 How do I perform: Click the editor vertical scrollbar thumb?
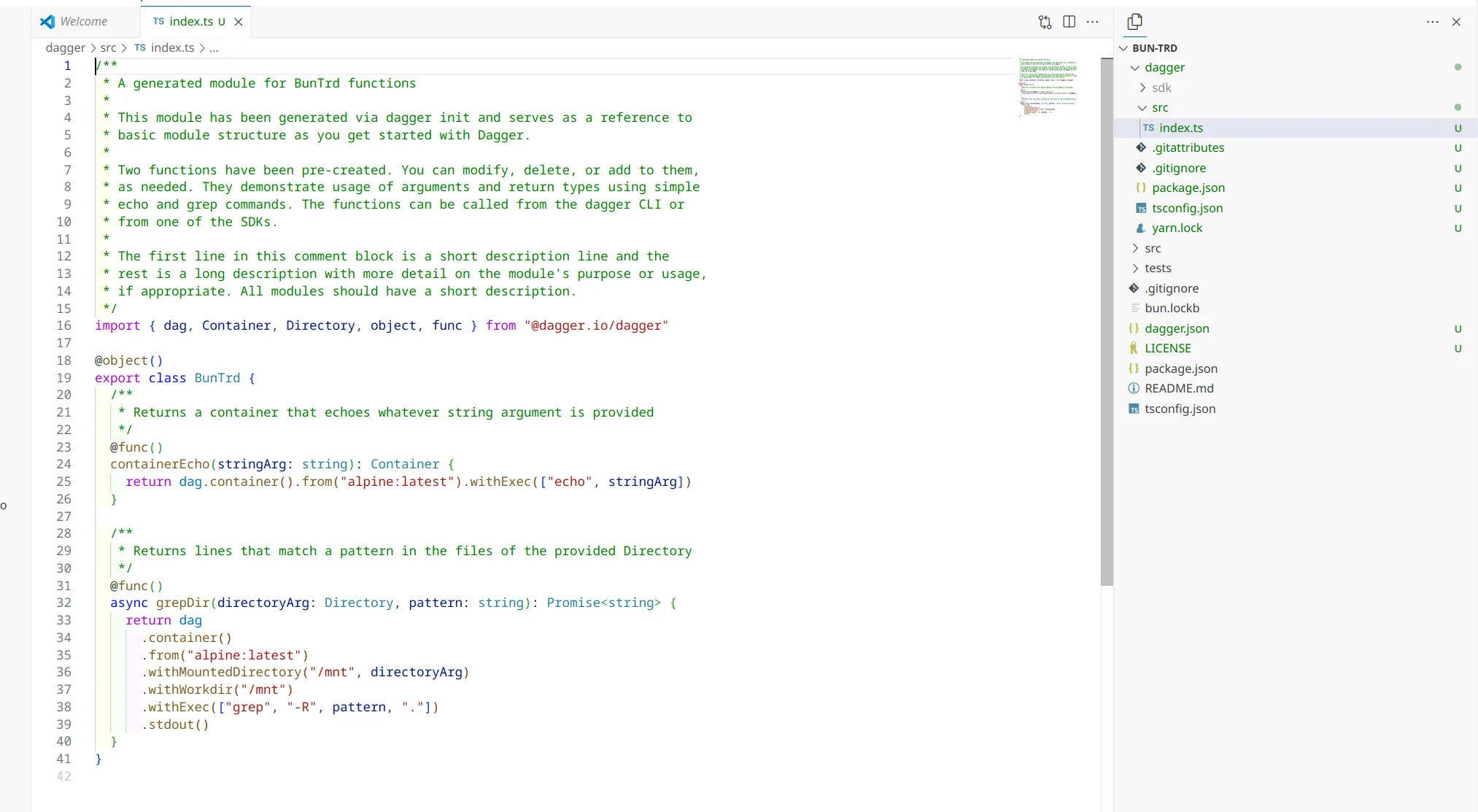[x=1107, y=321]
